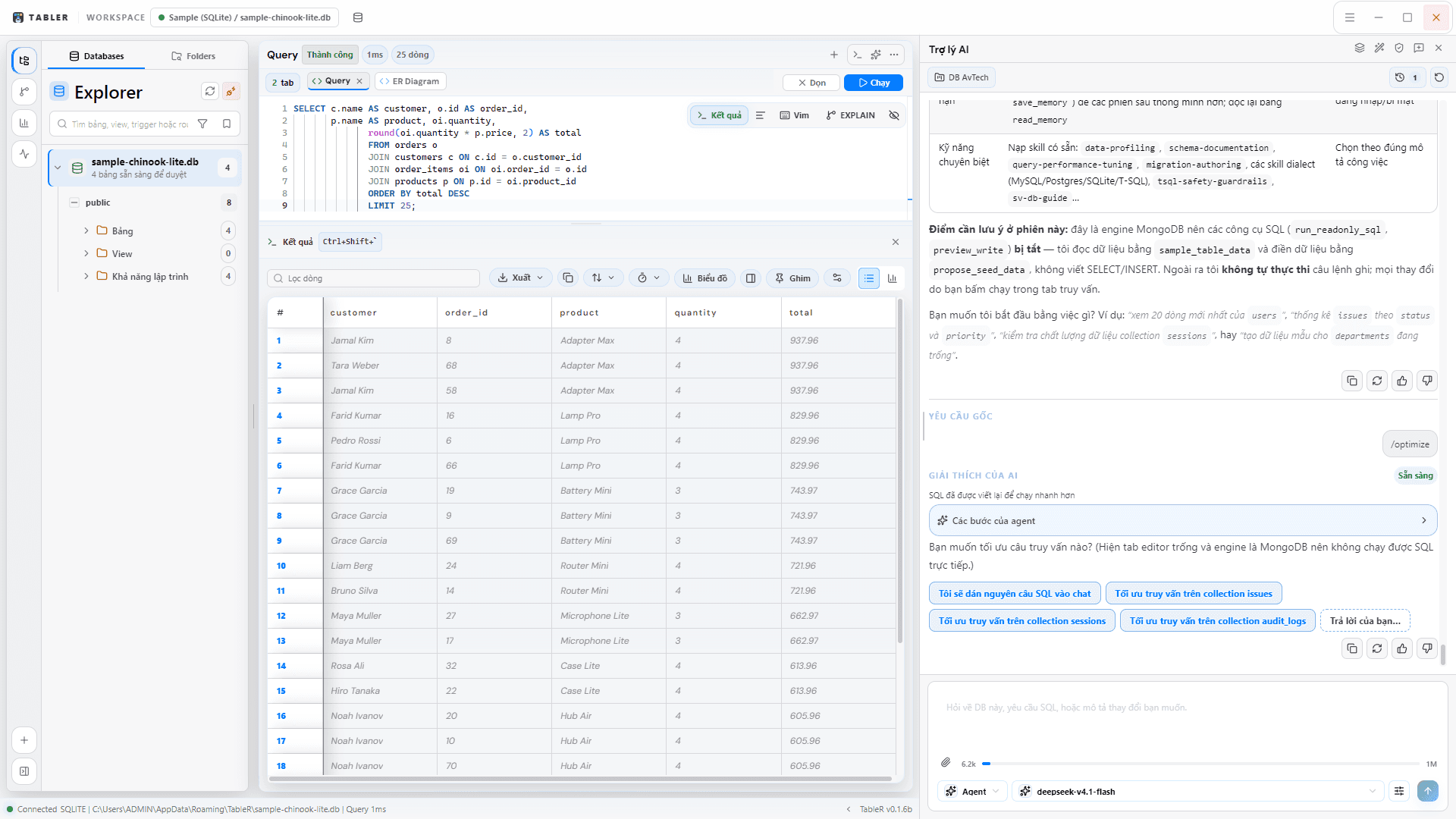Thumbs up the latest AI reply

(x=1402, y=648)
